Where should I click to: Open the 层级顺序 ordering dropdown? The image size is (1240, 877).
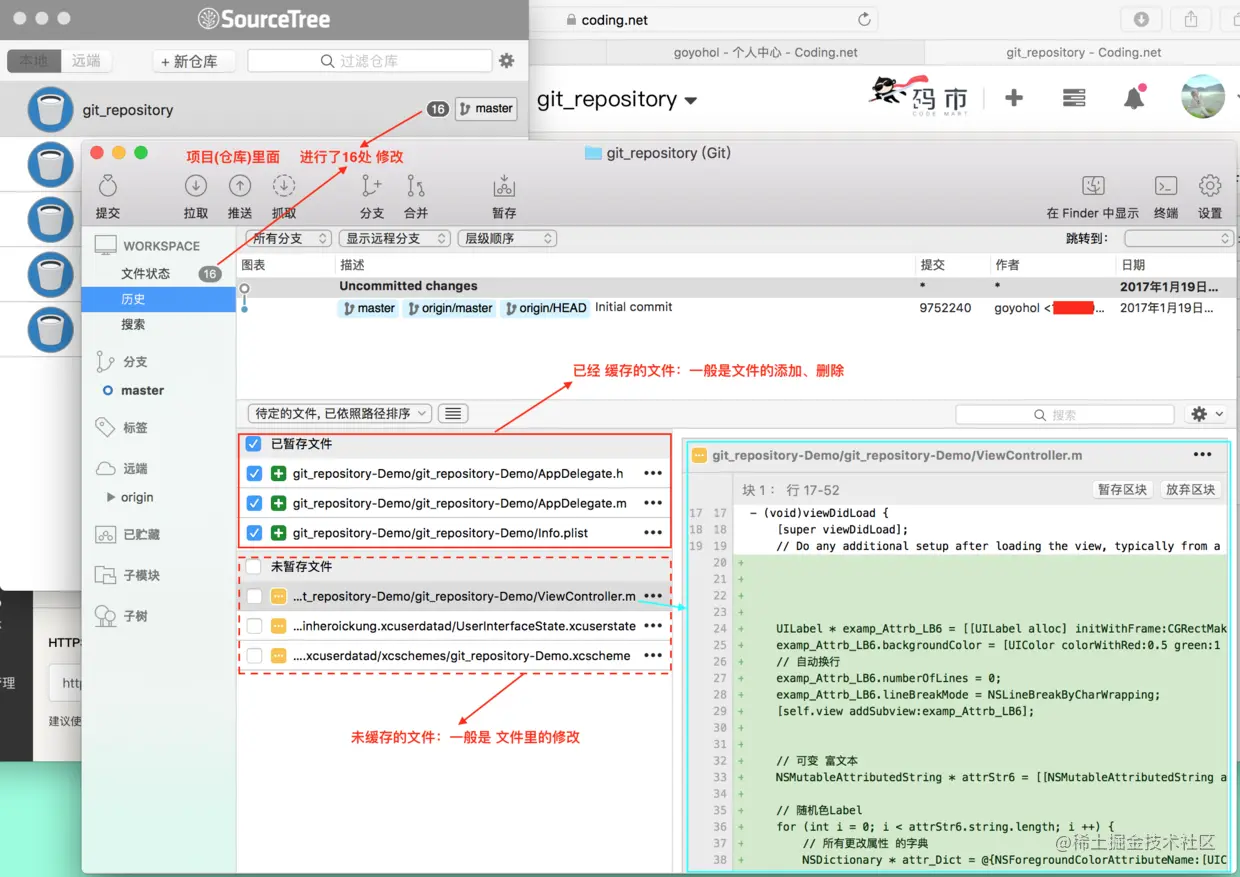(506, 238)
